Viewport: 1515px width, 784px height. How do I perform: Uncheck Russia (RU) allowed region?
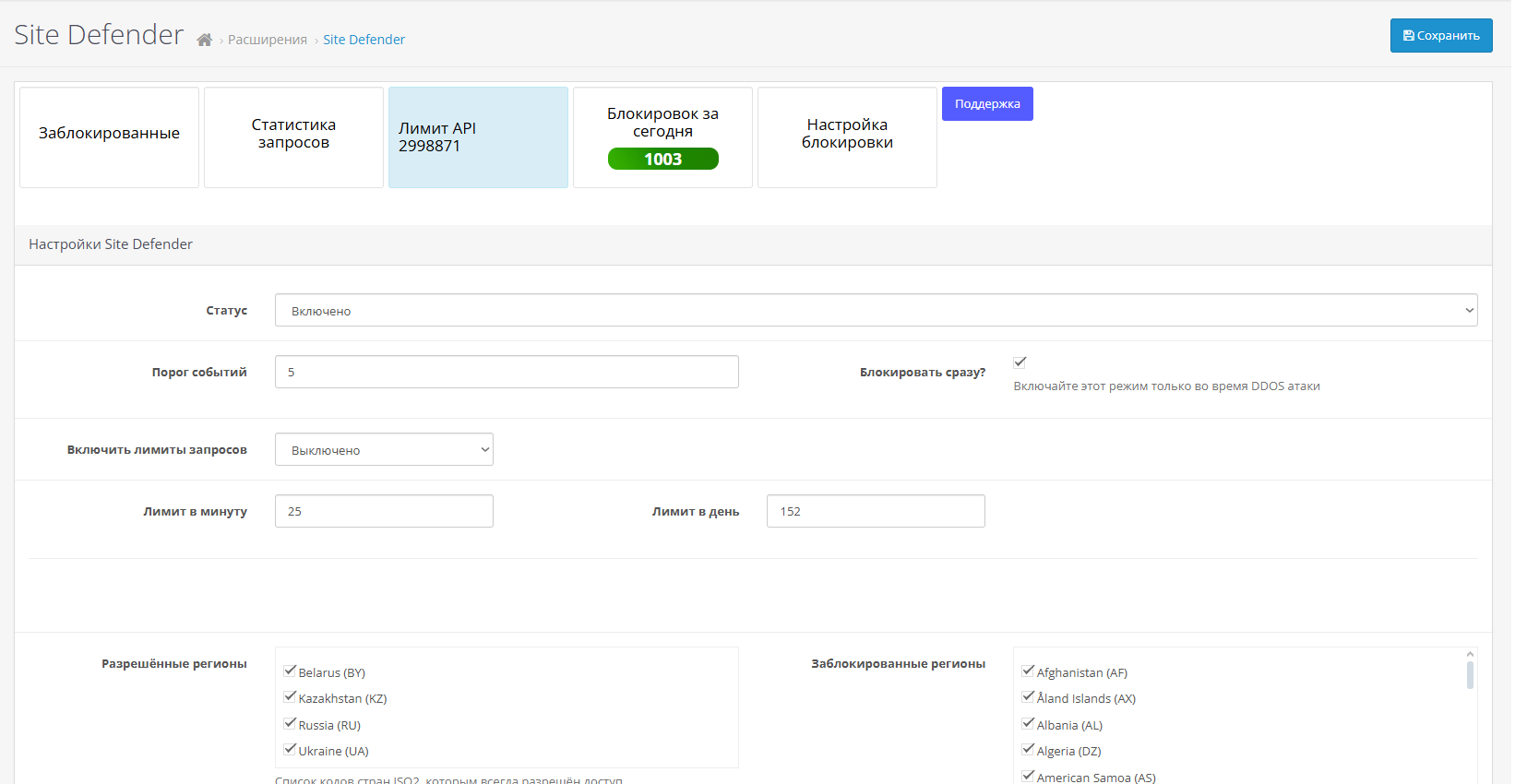290,724
